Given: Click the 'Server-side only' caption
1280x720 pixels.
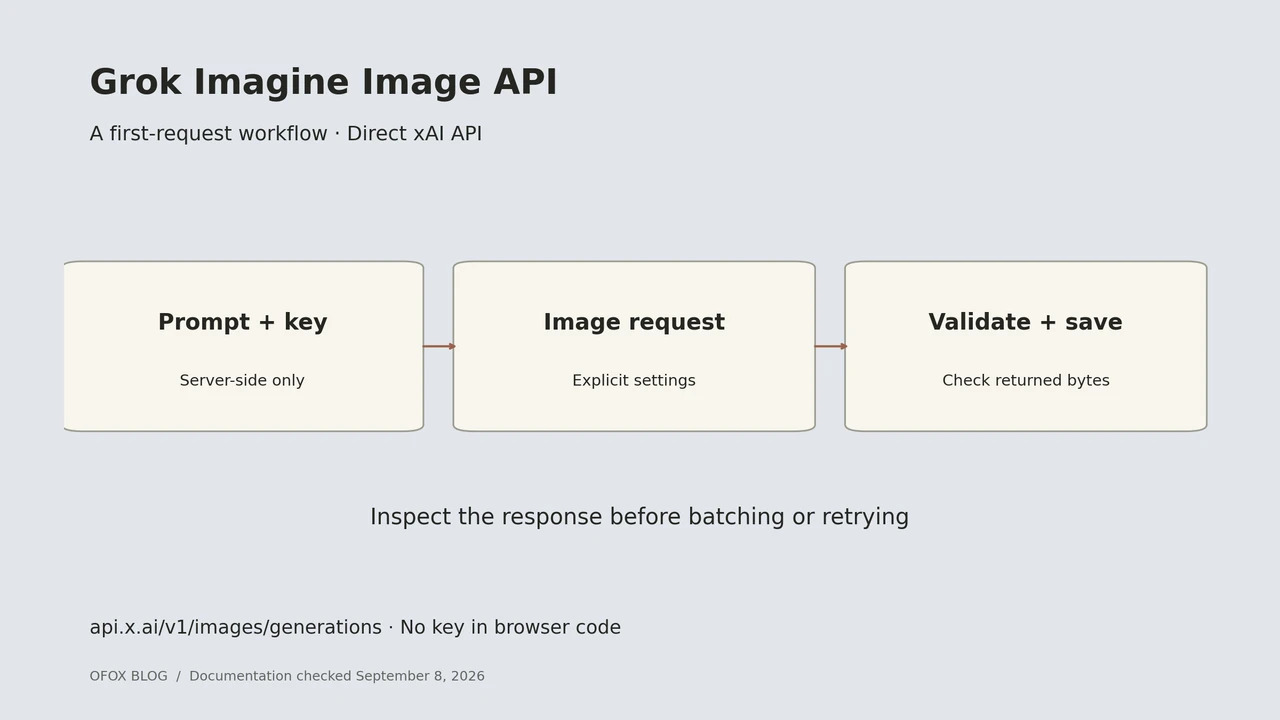Looking at the screenshot, I should pos(242,381).
